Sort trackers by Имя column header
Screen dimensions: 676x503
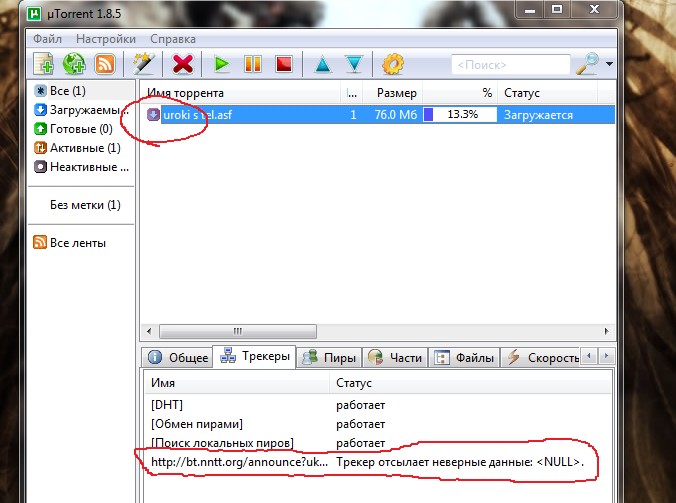tap(237, 383)
